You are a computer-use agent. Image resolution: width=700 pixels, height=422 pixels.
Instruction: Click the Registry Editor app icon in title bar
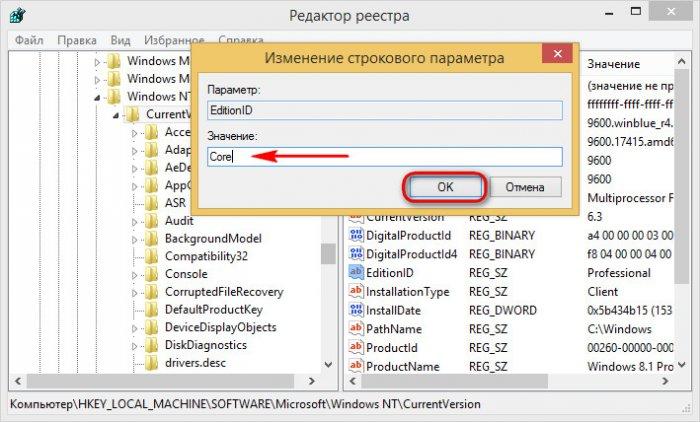[17, 16]
